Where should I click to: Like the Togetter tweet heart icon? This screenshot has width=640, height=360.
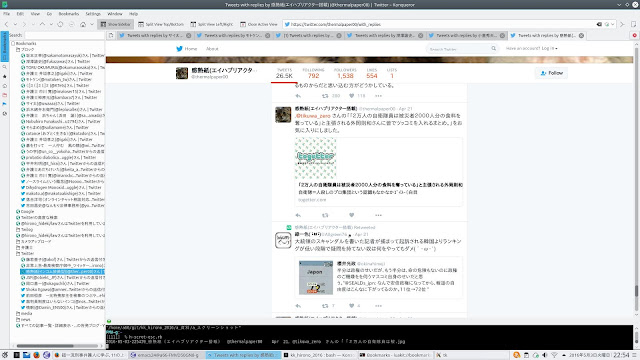coord(351,215)
